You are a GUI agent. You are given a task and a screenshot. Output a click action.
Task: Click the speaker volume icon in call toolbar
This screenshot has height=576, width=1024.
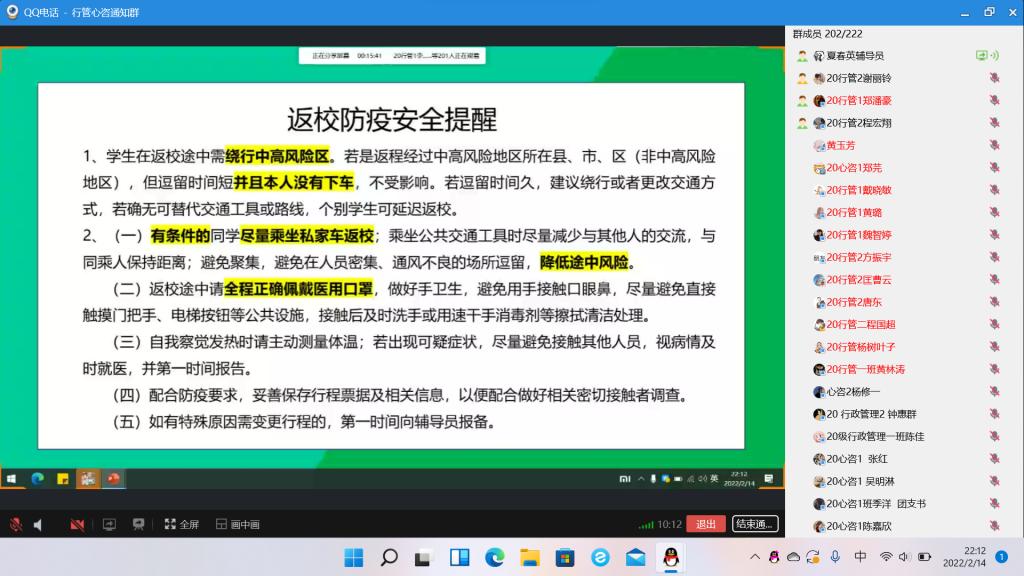(38, 524)
